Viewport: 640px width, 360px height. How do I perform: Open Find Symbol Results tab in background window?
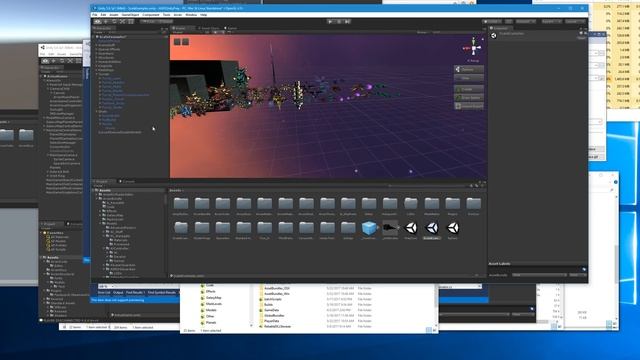click(x=162, y=293)
